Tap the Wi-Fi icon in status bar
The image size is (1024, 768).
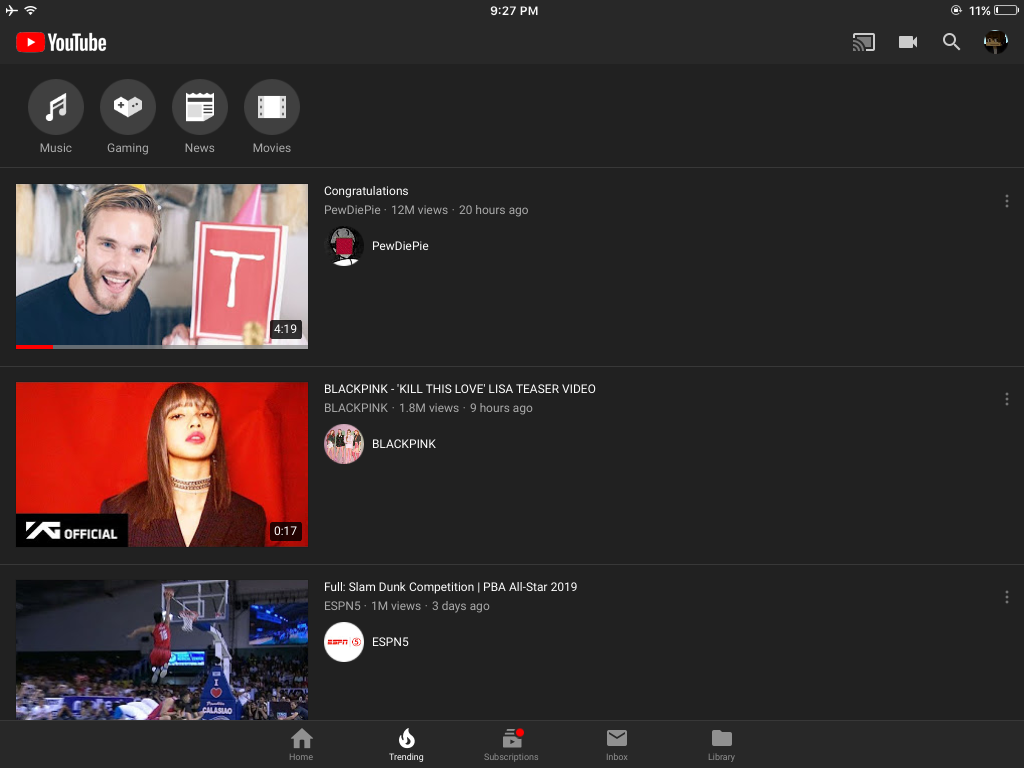tap(30, 10)
